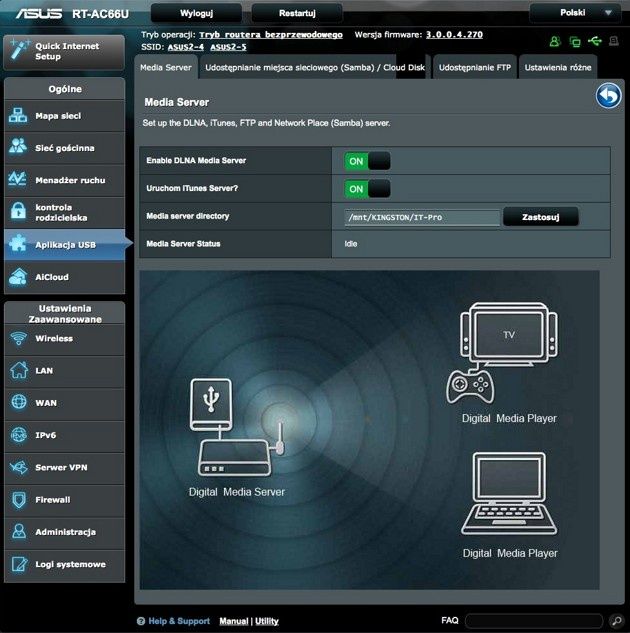This screenshot has height=633, width=630.
Task: Click the laptop Digital Media Player illustration
Action: point(509,493)
